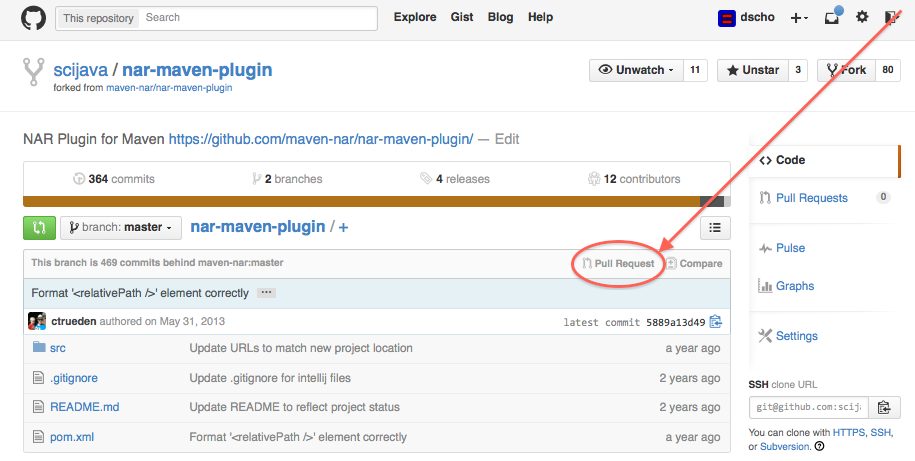Image resolution: width=915 pixels, height=461 pixels.
Task: Expand the branch: master dropdown
Action: click(x=121, y=228)
